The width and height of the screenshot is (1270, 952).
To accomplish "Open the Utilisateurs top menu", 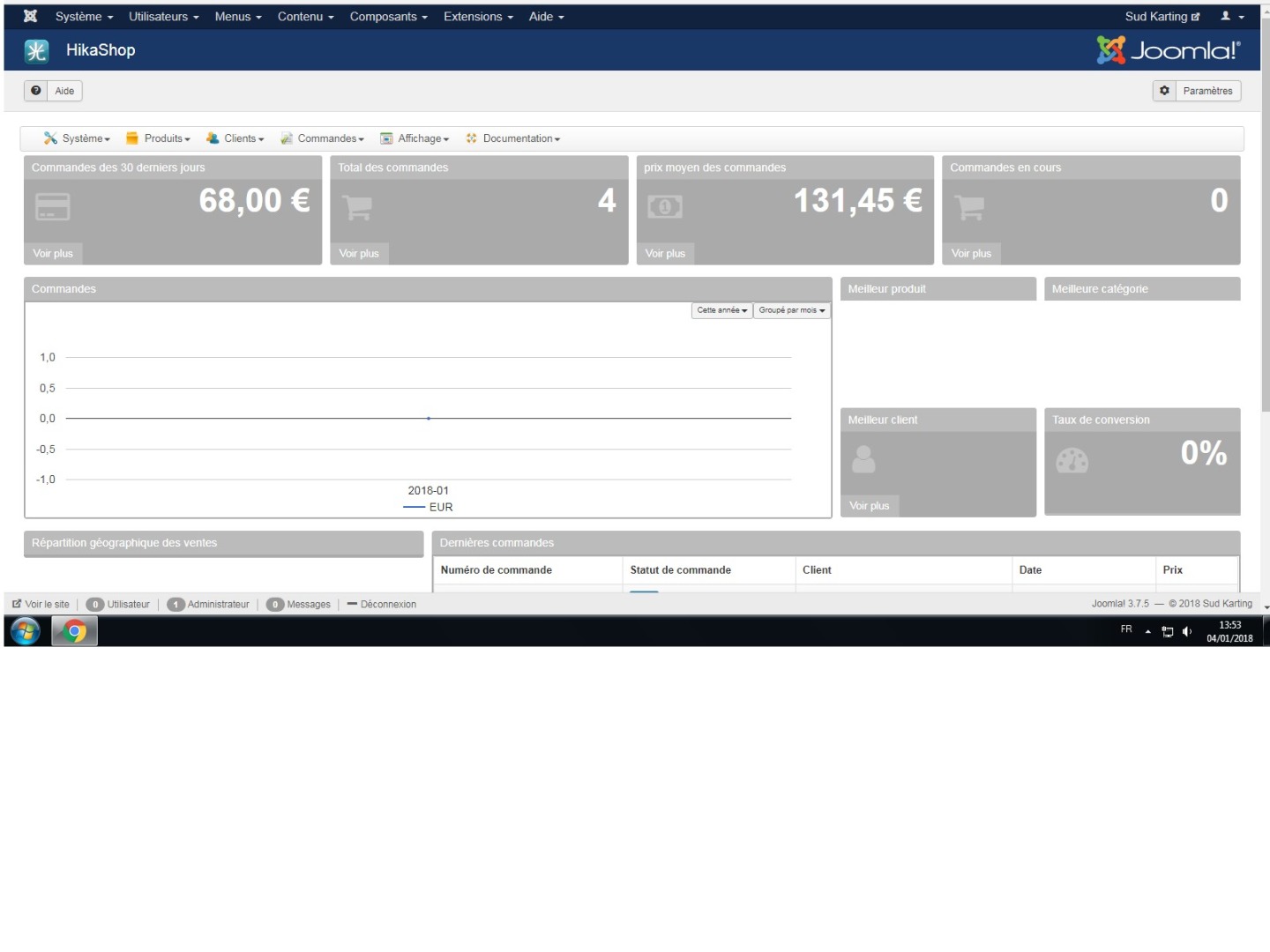I will (x=164, y=17).
